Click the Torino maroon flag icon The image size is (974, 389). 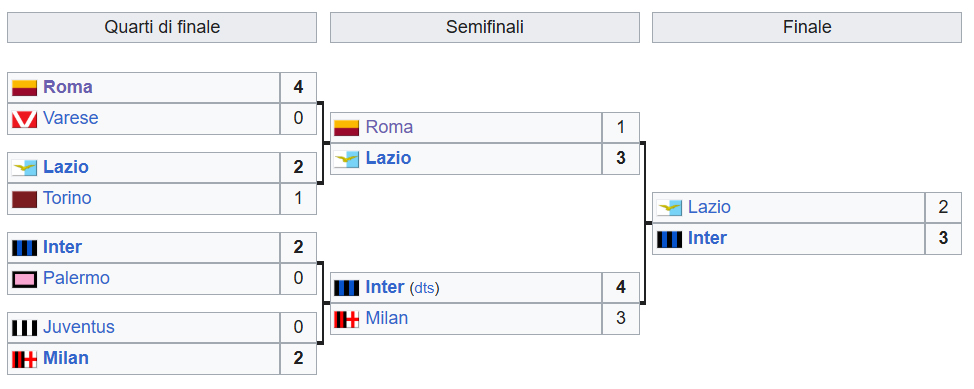(24, 199)
